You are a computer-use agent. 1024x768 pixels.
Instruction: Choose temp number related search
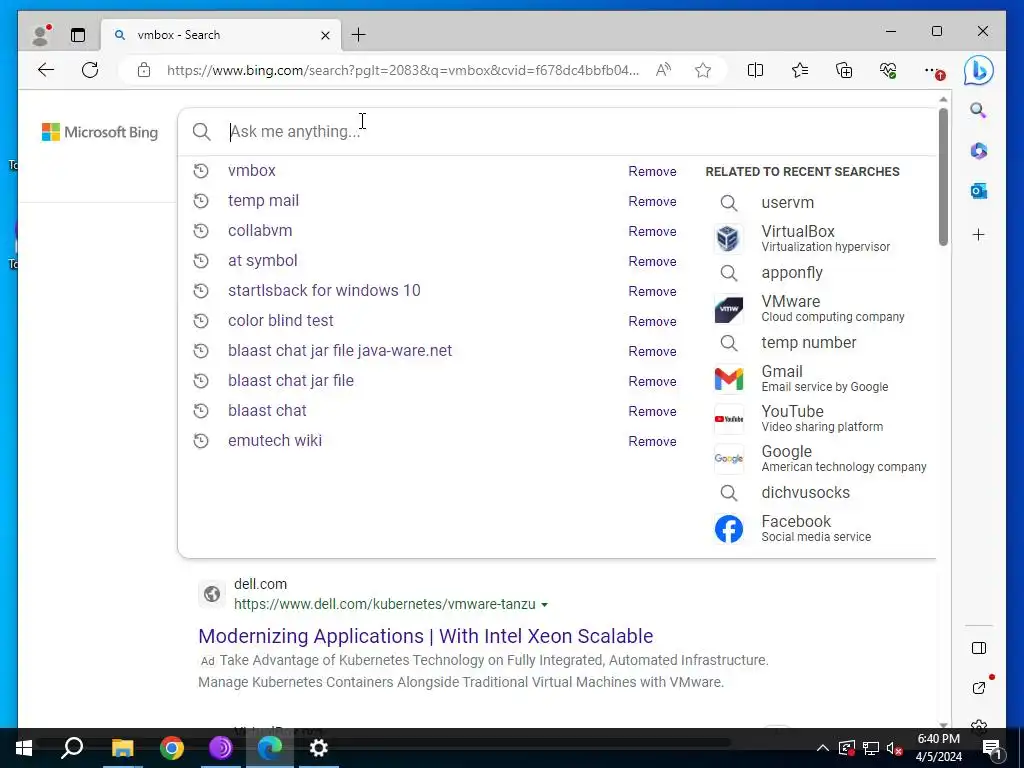(x=808, y=342)
